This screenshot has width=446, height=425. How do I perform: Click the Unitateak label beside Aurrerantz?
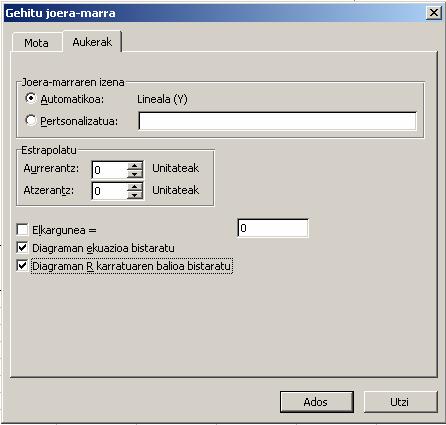tap(176, 168)
